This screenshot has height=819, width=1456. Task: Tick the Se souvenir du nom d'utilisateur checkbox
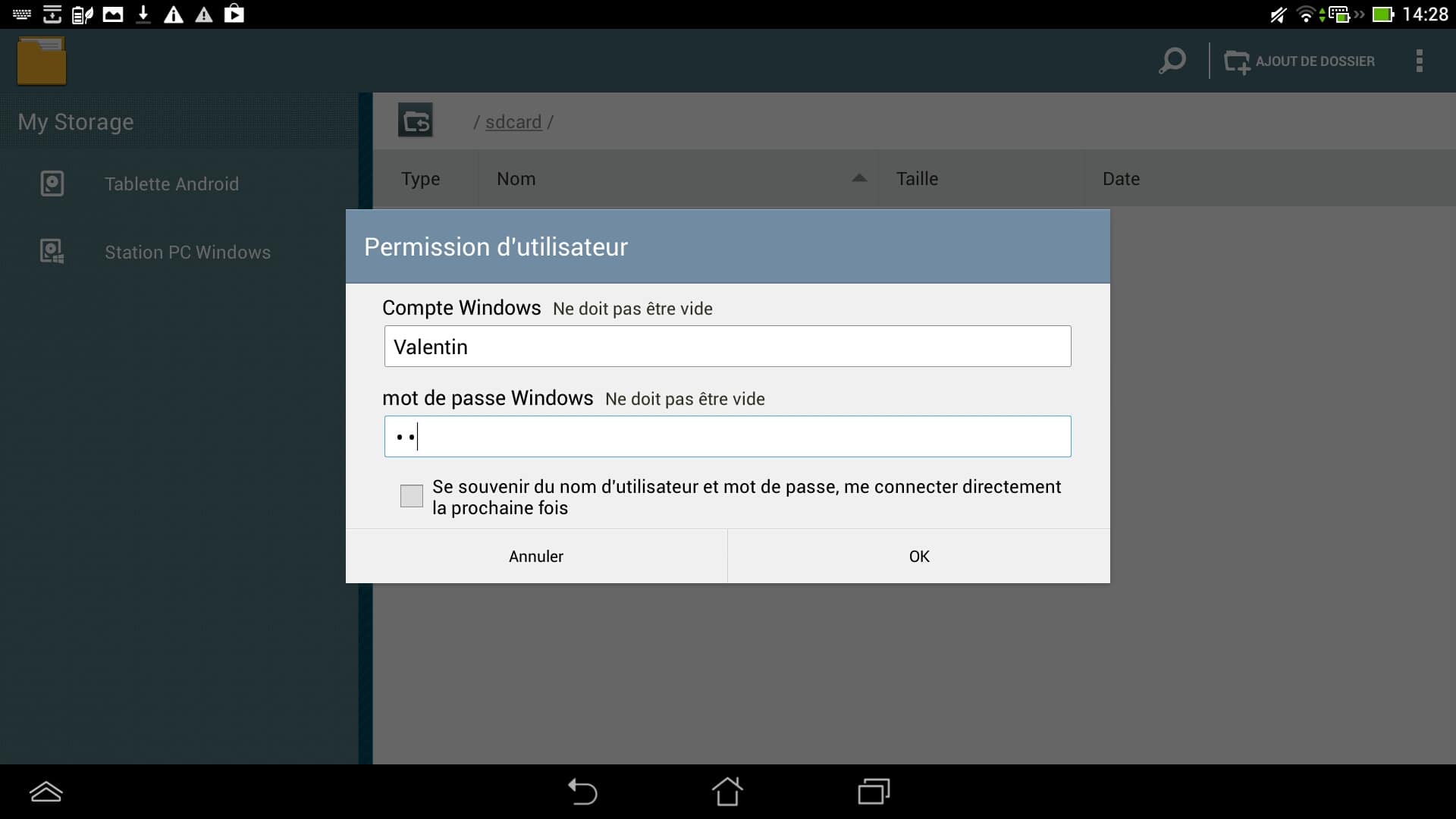pyautogui.click(x=411, y=496)
